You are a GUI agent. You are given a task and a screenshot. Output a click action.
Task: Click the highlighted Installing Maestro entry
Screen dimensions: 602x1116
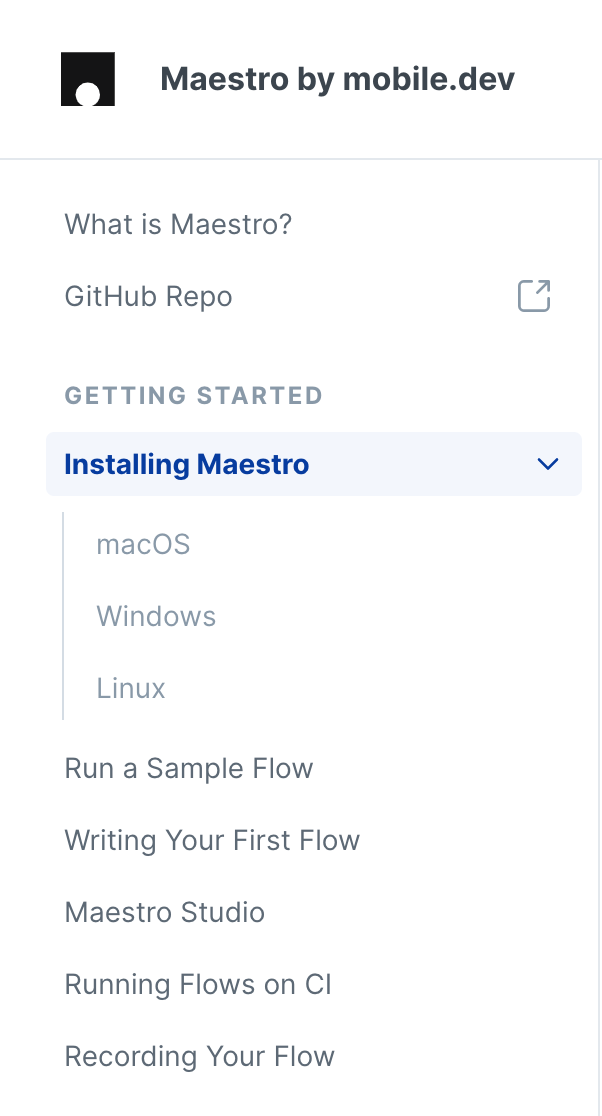coord(186,464)
